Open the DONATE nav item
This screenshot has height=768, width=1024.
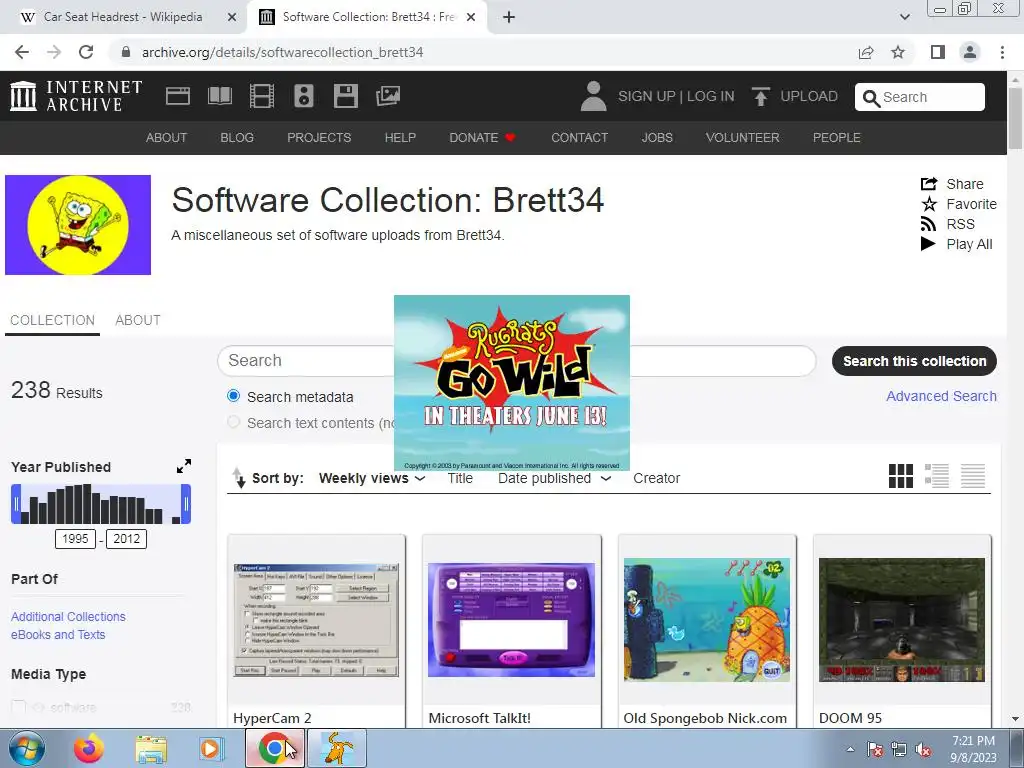(482, 138)
